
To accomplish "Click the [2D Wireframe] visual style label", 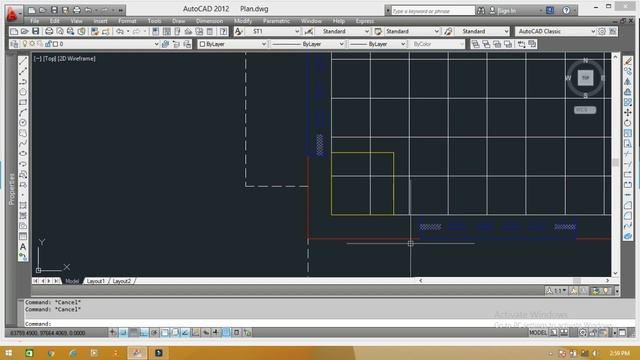I will click(x=76, y=59).
